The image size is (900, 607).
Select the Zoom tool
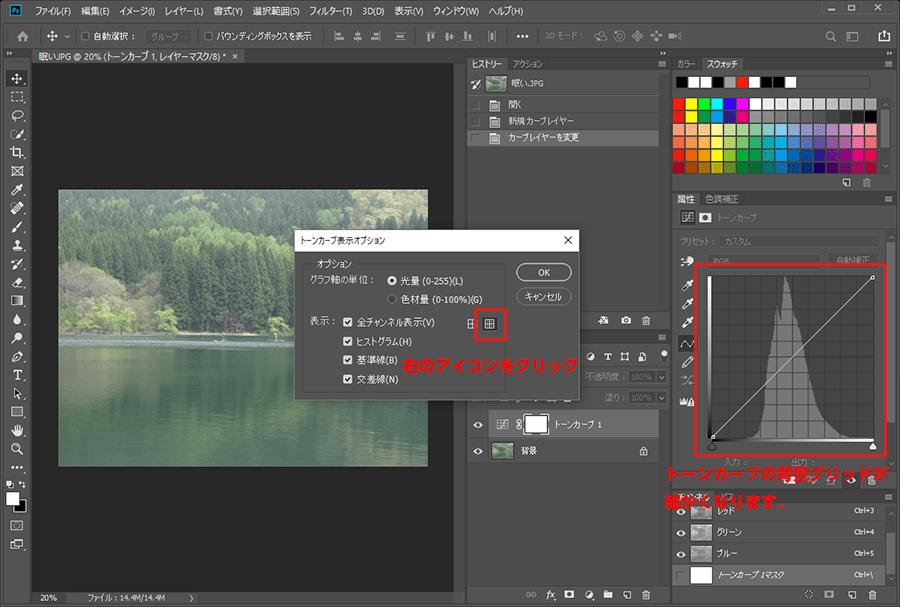click(x=17, y=449)
